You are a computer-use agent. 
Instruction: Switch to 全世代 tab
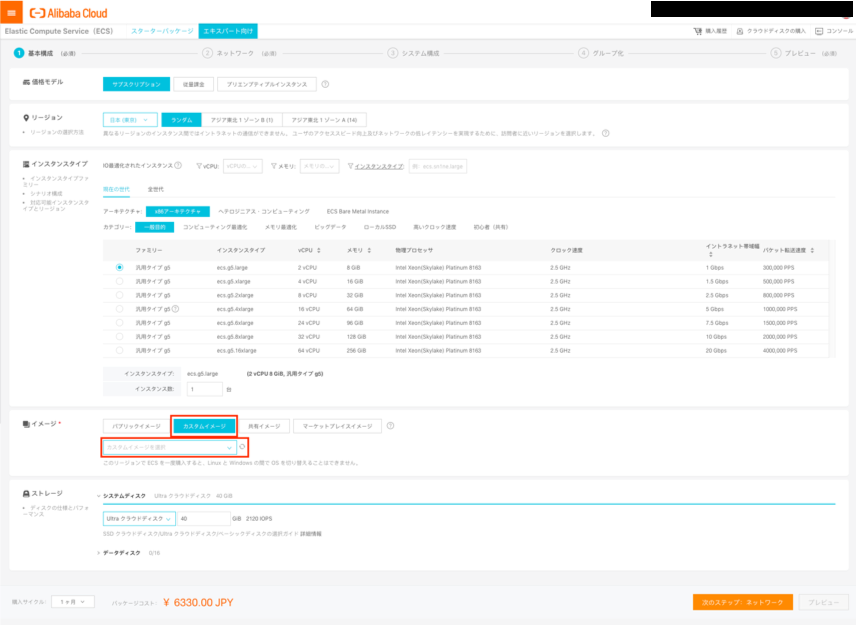click(156, 189)
